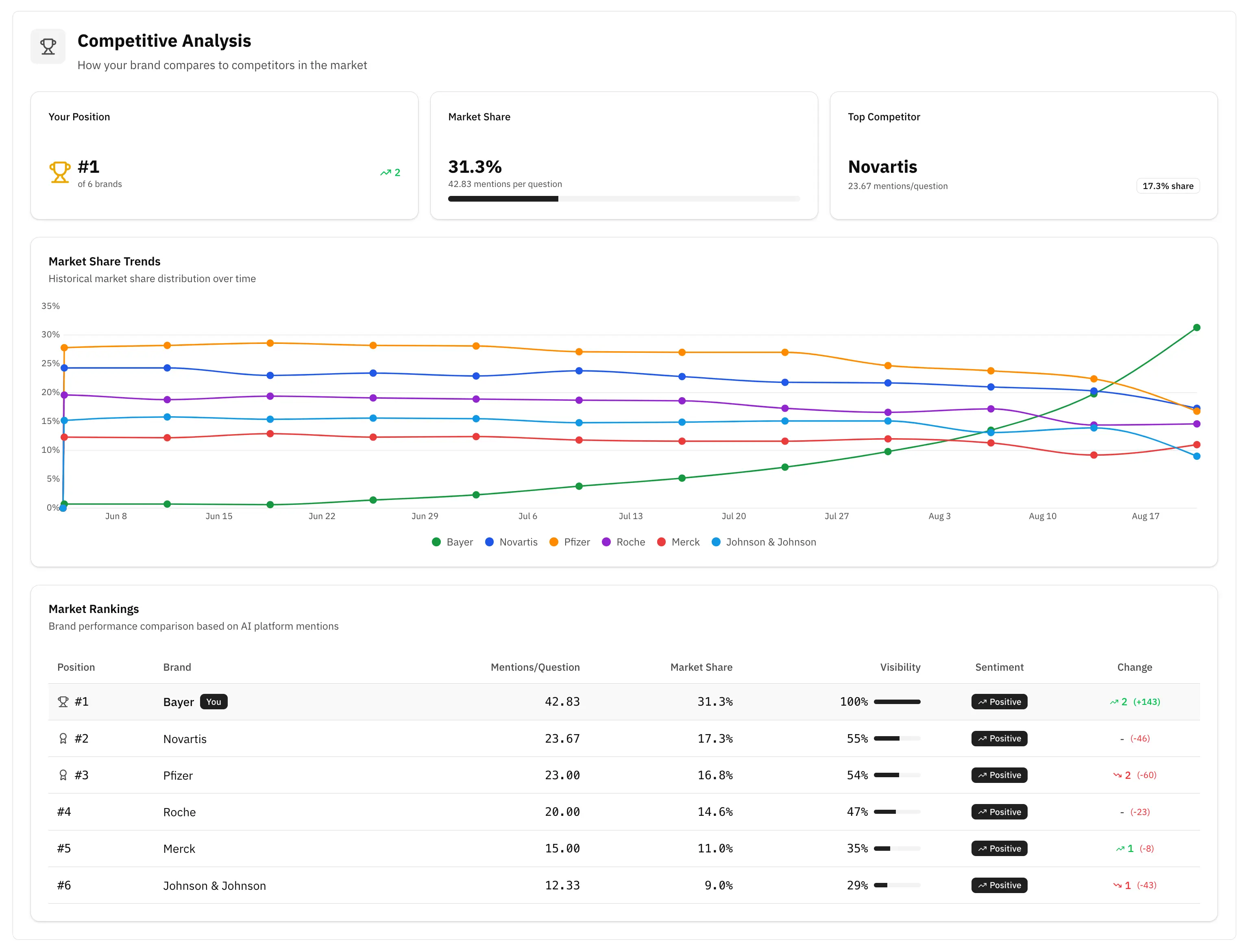Click Positive badge in Johnson & Johnson row
Image resolution: width=1246 pixels, height=952 pixels.
999,885
